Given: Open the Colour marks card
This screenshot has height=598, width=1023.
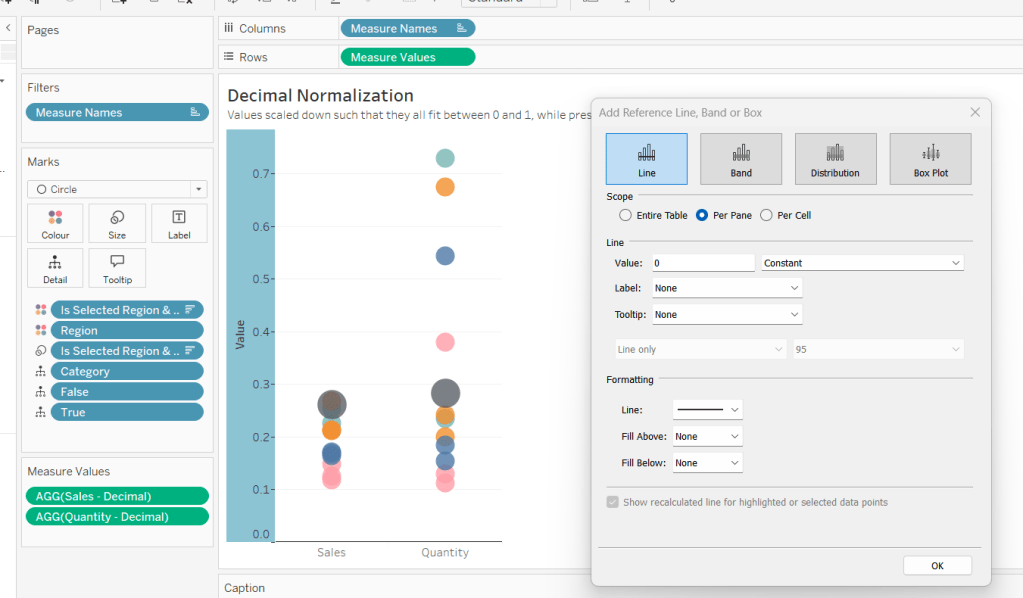Looking at the screenshot, I should coord(56,223).
